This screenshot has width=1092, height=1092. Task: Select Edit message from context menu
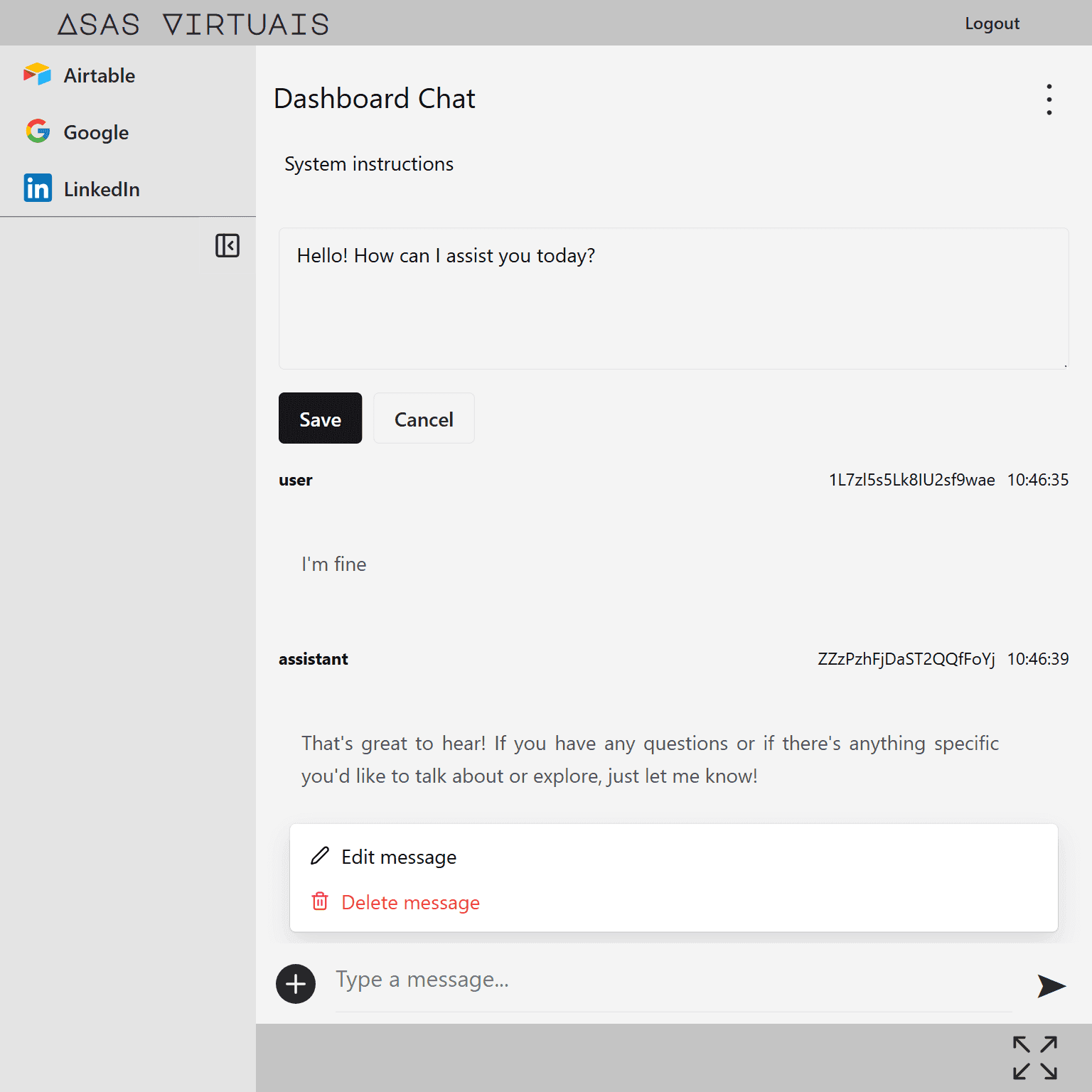pos(399,857)
